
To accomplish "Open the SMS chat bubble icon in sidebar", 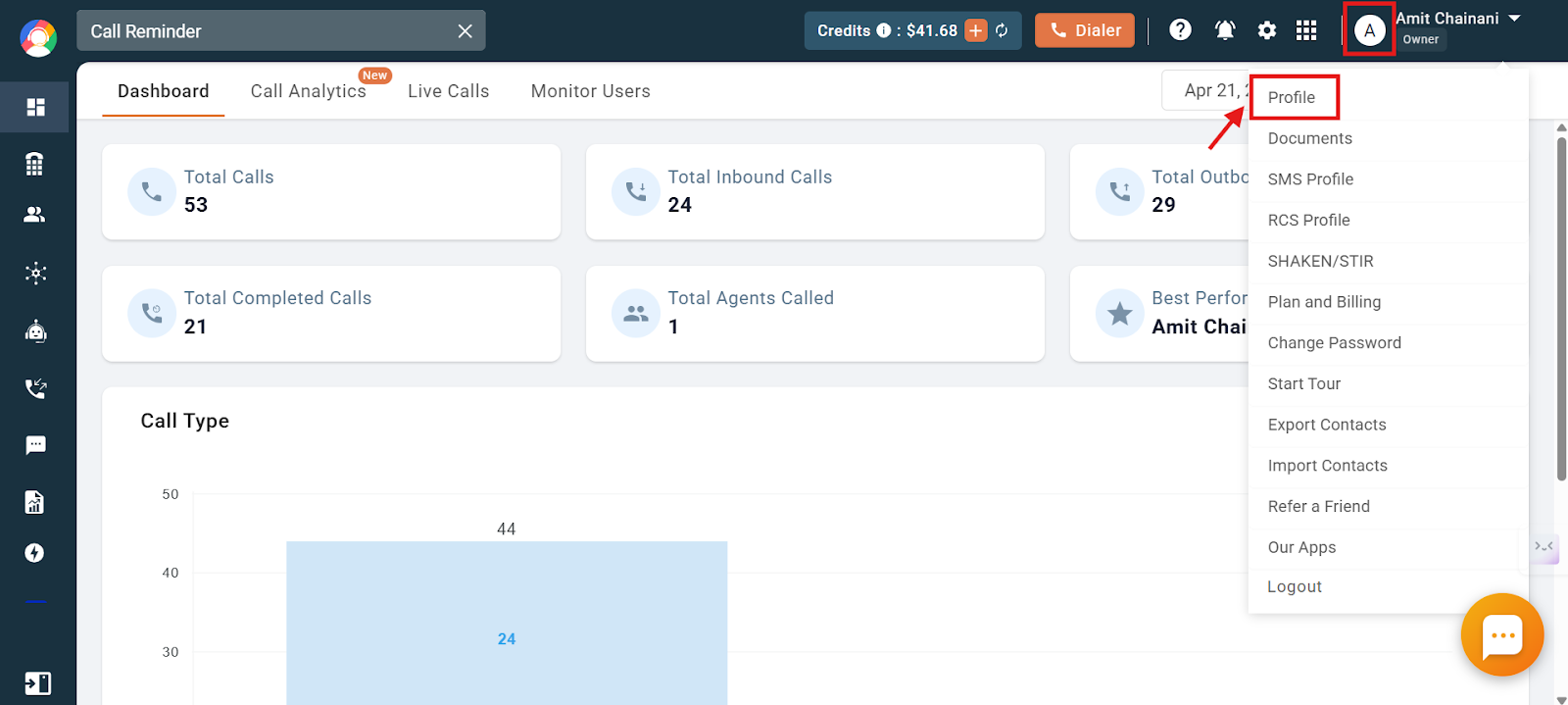I will 35,445.
